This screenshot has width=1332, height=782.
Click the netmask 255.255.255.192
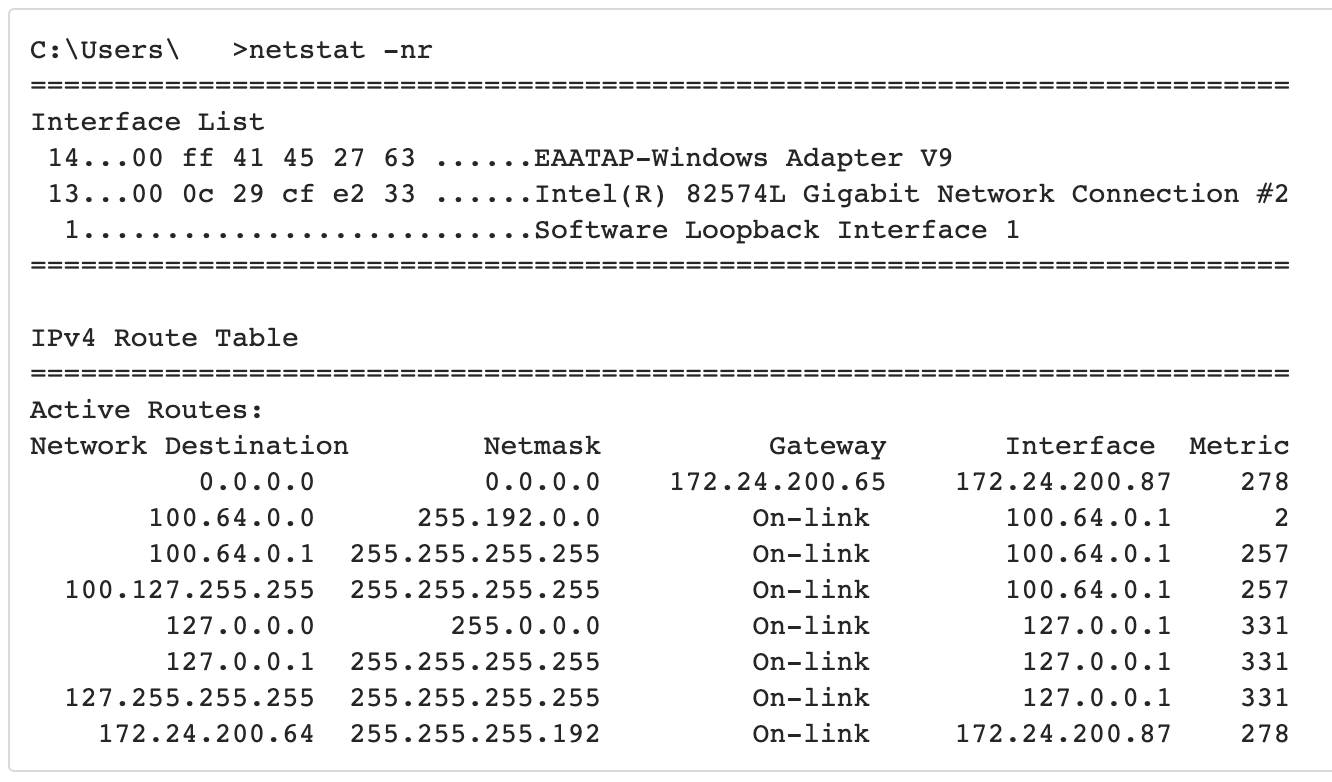point(475,734)
